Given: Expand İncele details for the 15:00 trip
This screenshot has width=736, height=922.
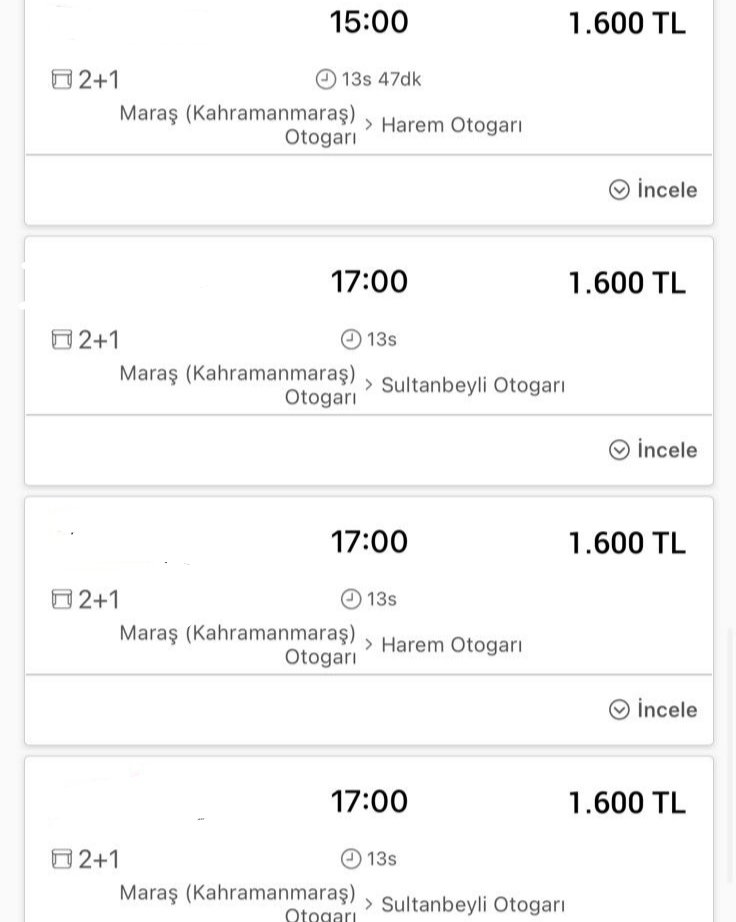Looking at the screenshot, I should [653, 190].
